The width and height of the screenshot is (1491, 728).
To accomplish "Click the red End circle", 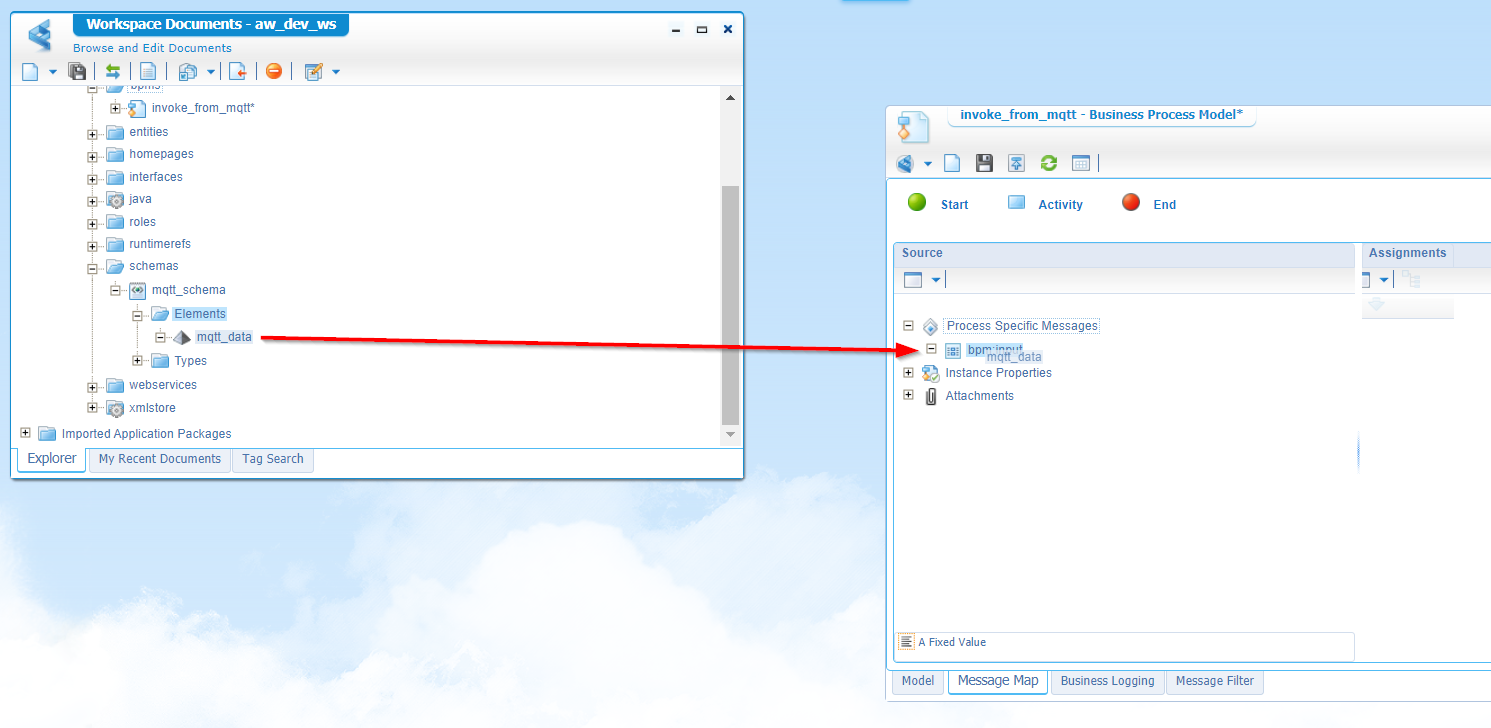I will pyautogui.click(x=1131, y=202).
